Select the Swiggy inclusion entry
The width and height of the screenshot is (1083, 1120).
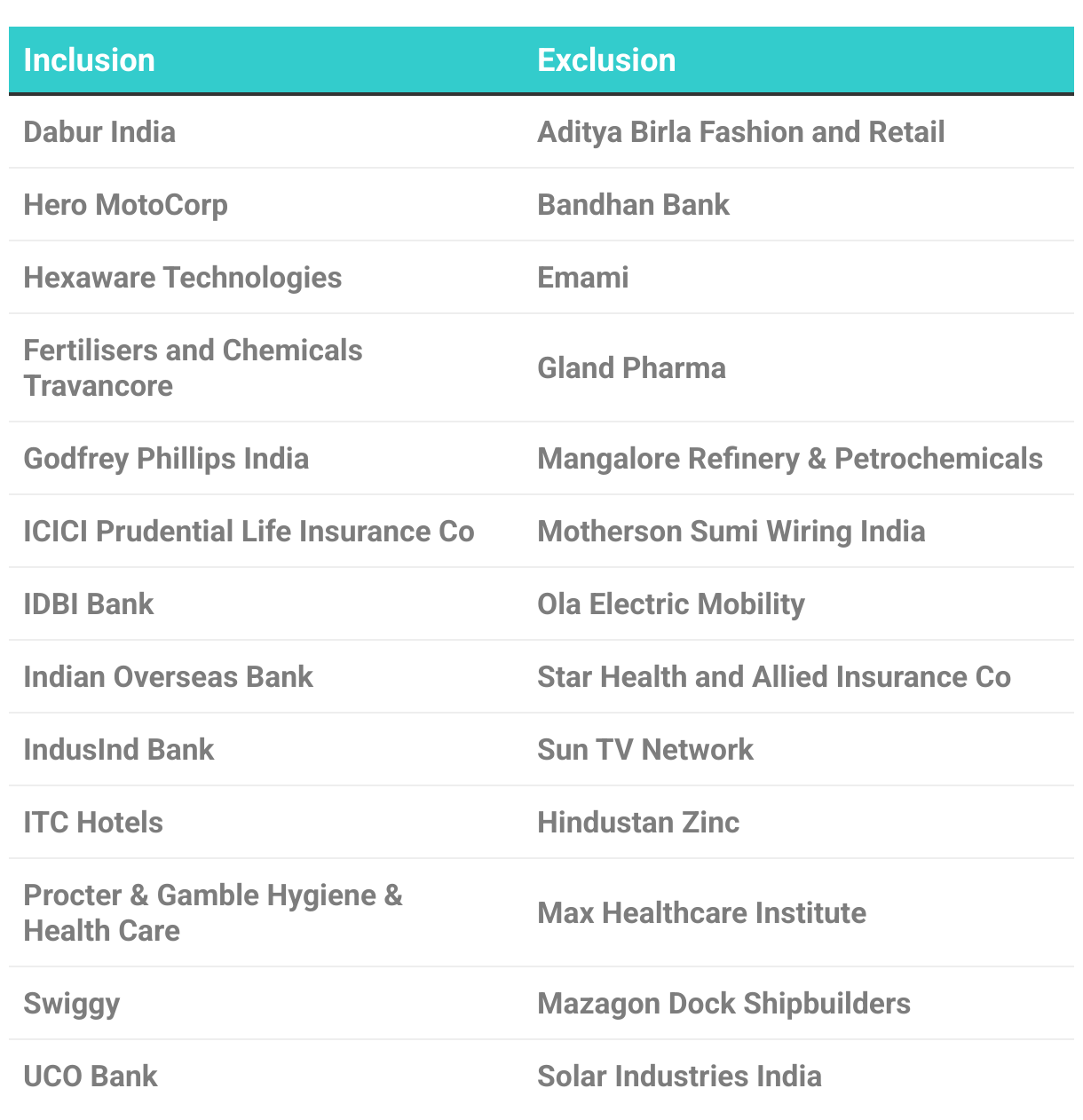tap(71, 1004)
